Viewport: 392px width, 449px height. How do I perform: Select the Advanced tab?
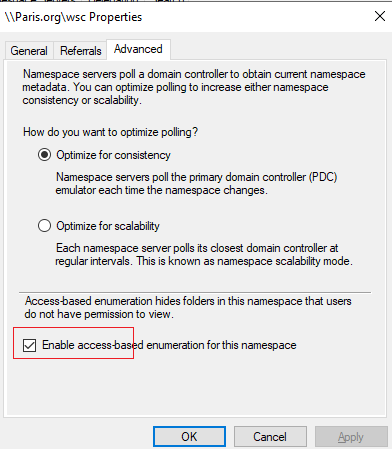pos(138,49)
